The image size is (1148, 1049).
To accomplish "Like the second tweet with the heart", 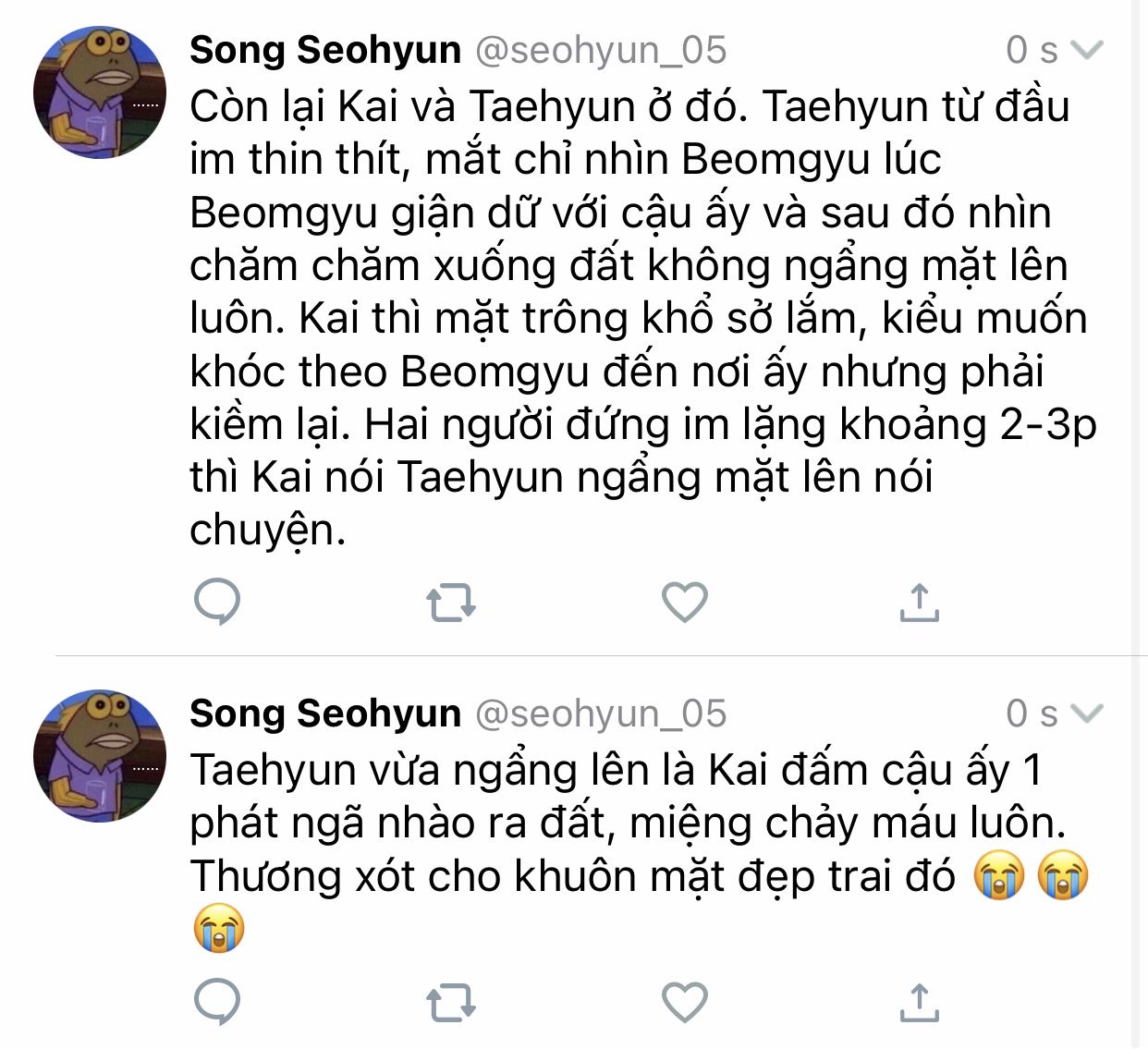I will 685,1002.
